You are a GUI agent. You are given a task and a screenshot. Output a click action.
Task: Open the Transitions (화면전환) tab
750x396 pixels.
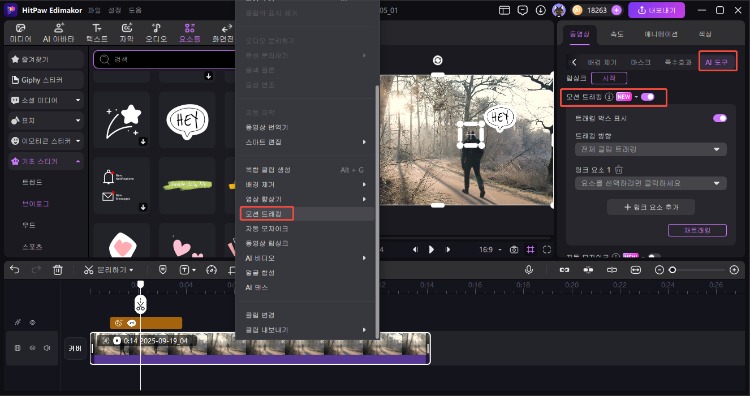pyautogui.click(x=223, y=33)
